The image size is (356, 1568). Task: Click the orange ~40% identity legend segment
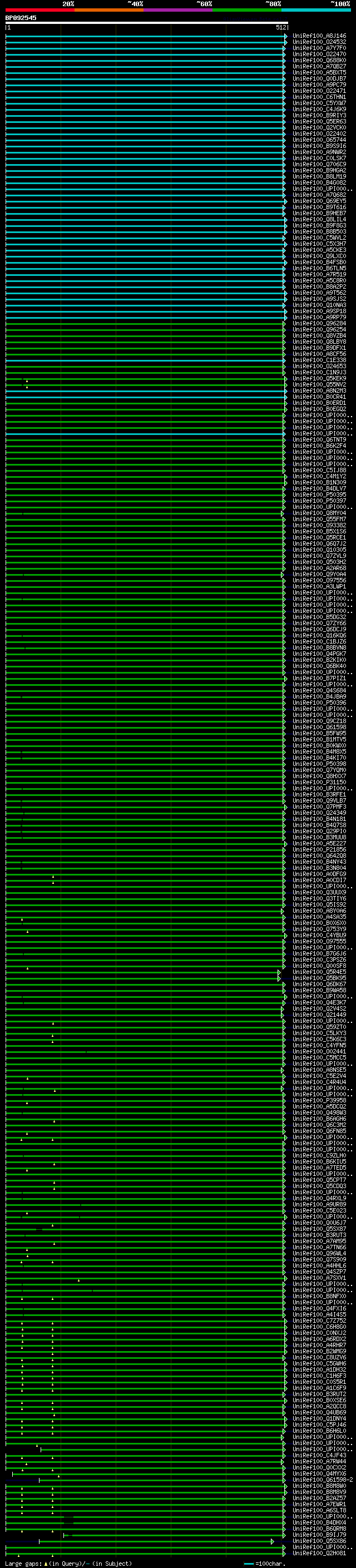click(109, 11)
